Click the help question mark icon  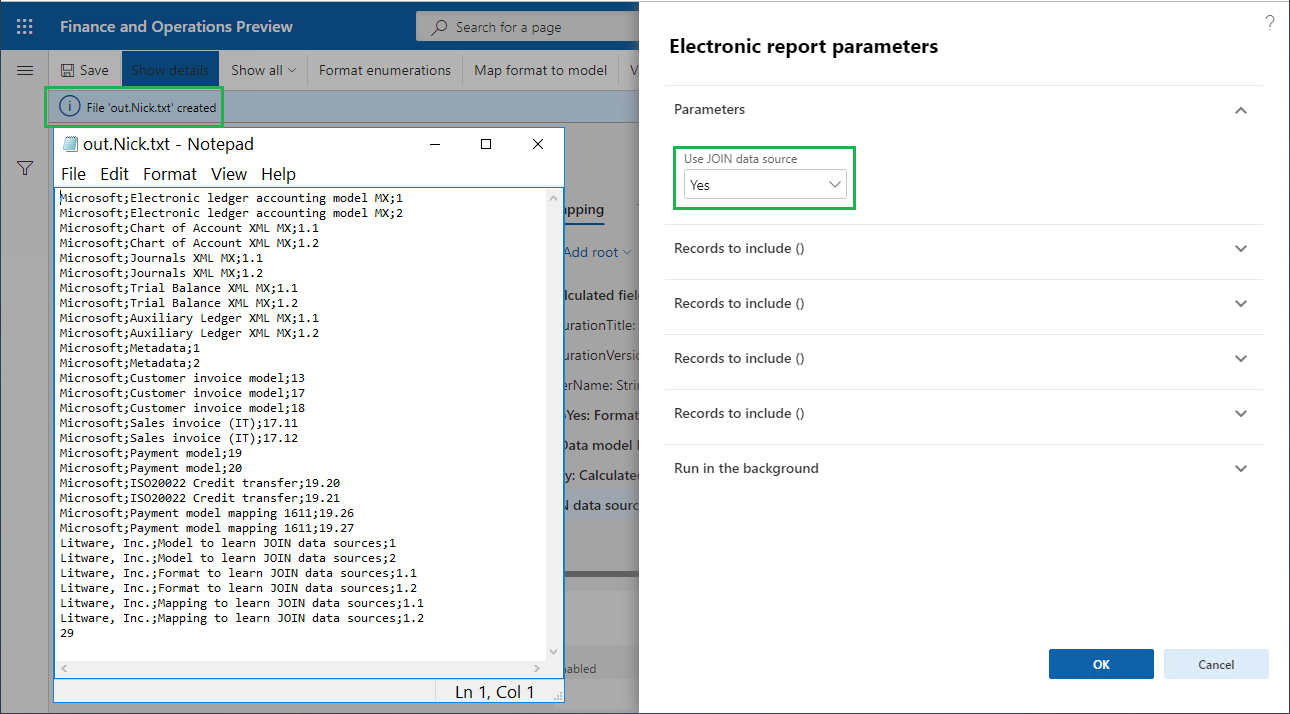pyautogui.click(x=1269, y=22)
